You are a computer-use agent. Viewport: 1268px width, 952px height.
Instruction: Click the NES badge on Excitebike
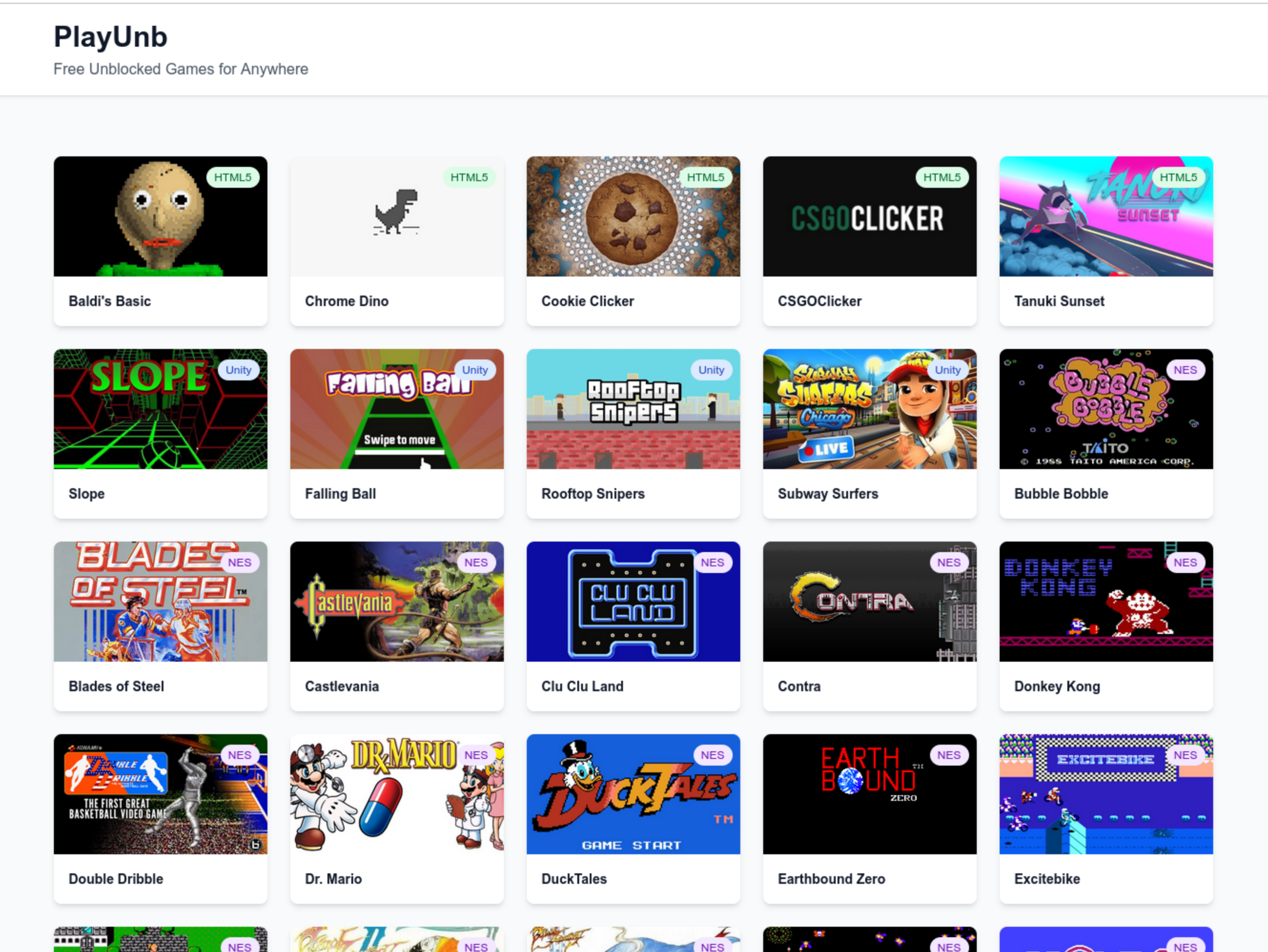point(1186,756)
